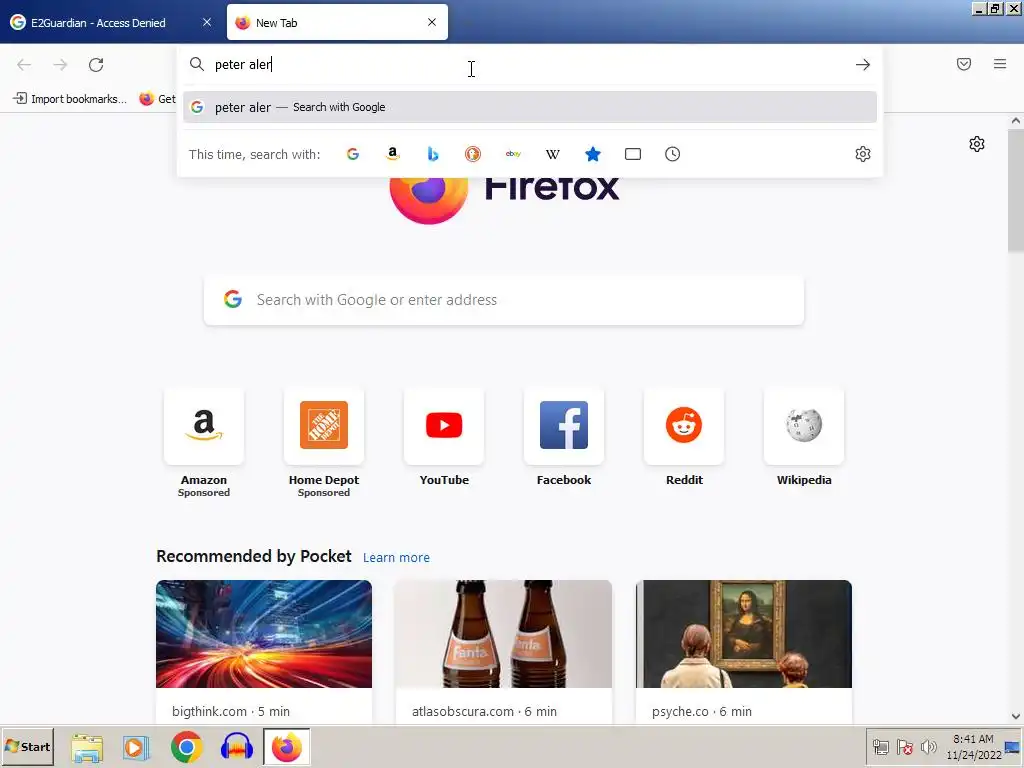The width and height of the screenshot is (1024, 768).
Task: Launch media player from taskbar
Action: coord(136,747)
